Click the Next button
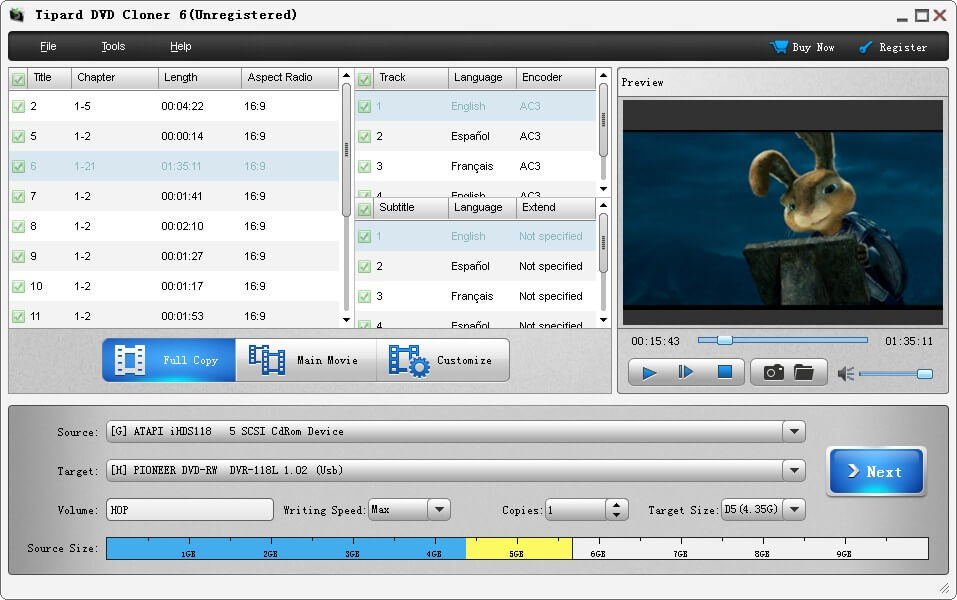 [x=876, y=470]
